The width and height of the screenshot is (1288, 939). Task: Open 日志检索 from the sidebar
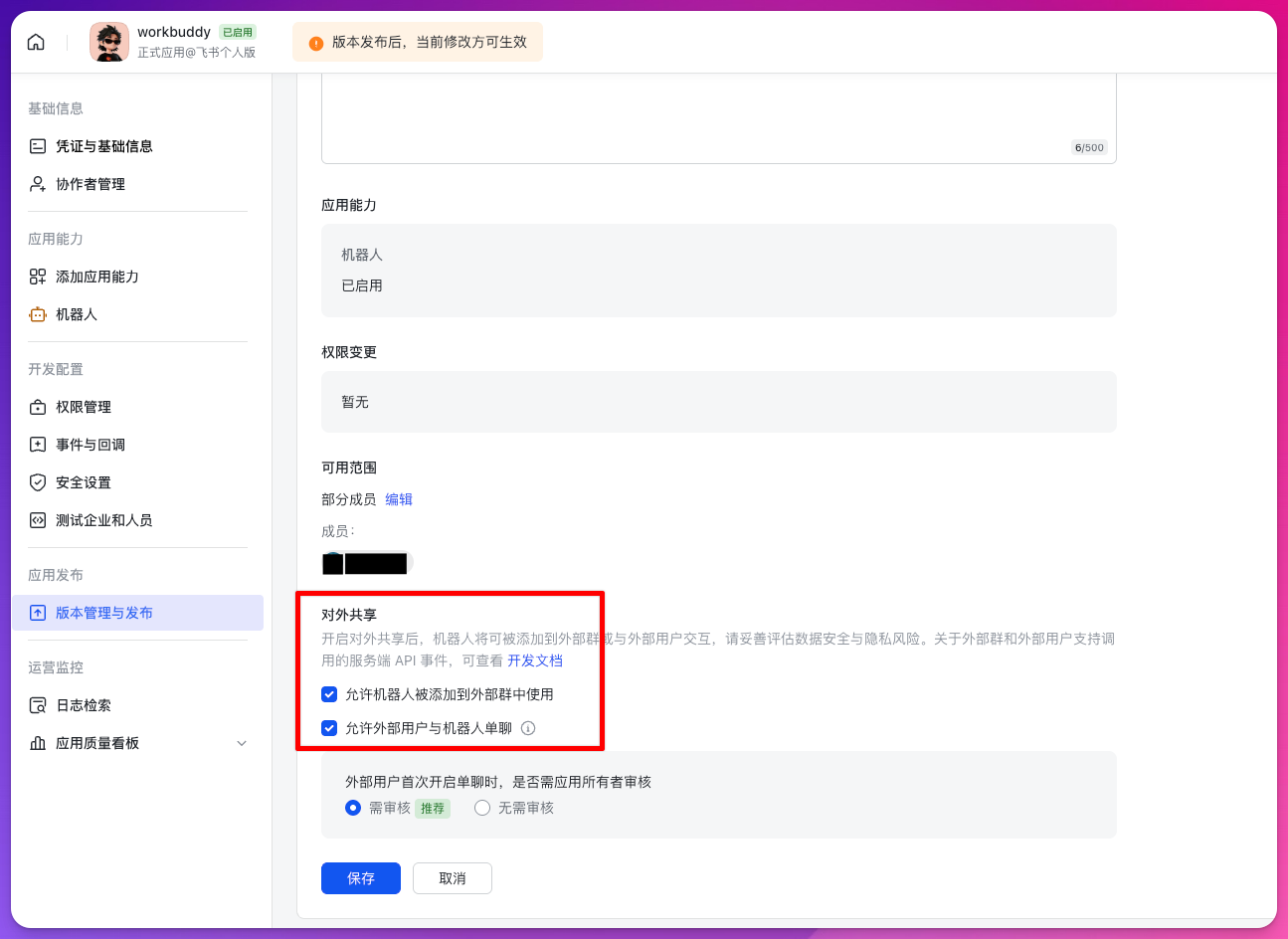(x=137, y=705)
